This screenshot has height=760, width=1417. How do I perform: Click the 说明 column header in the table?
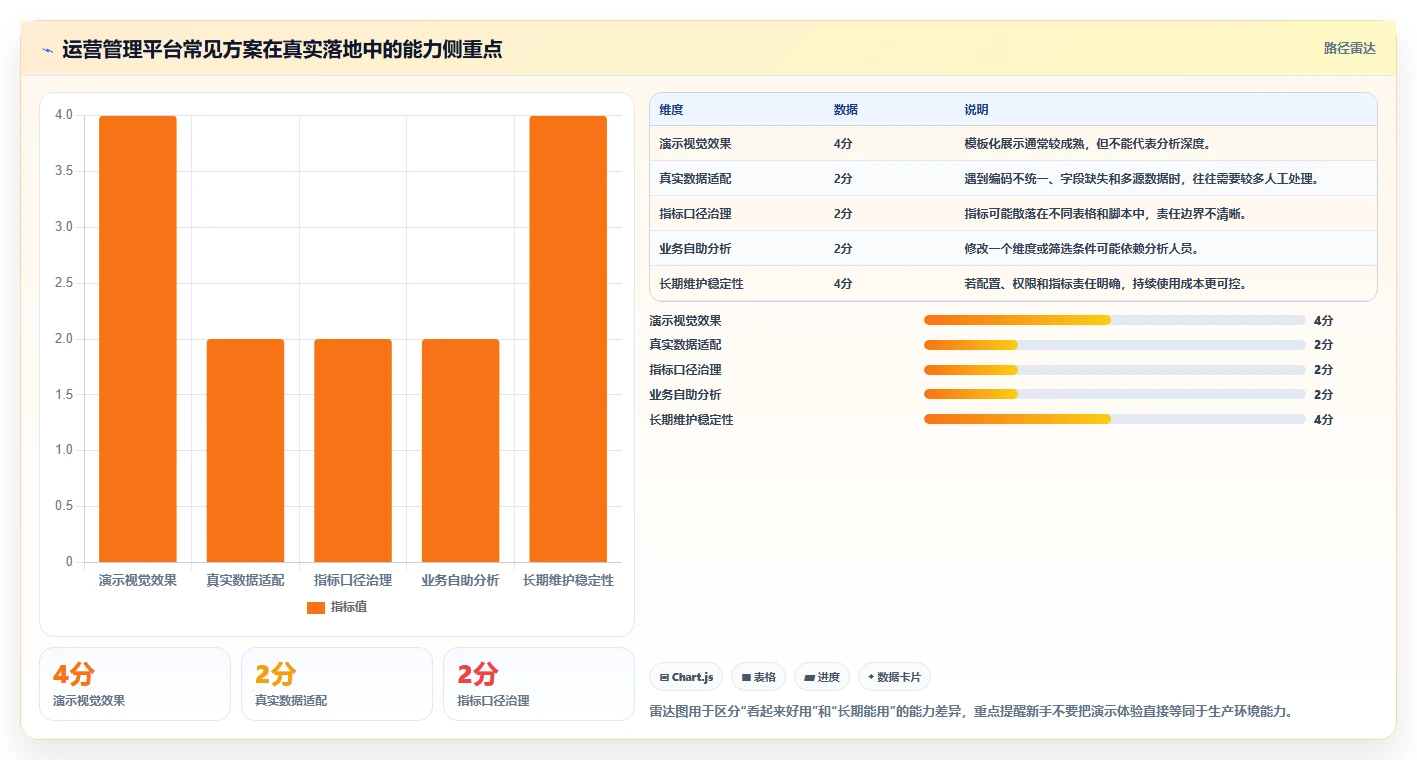[x=976, y=110]
